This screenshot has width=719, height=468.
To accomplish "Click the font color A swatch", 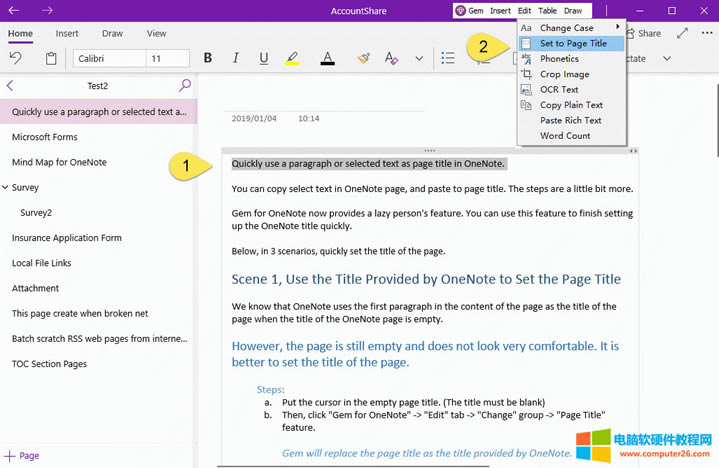I will coord(327,59).
